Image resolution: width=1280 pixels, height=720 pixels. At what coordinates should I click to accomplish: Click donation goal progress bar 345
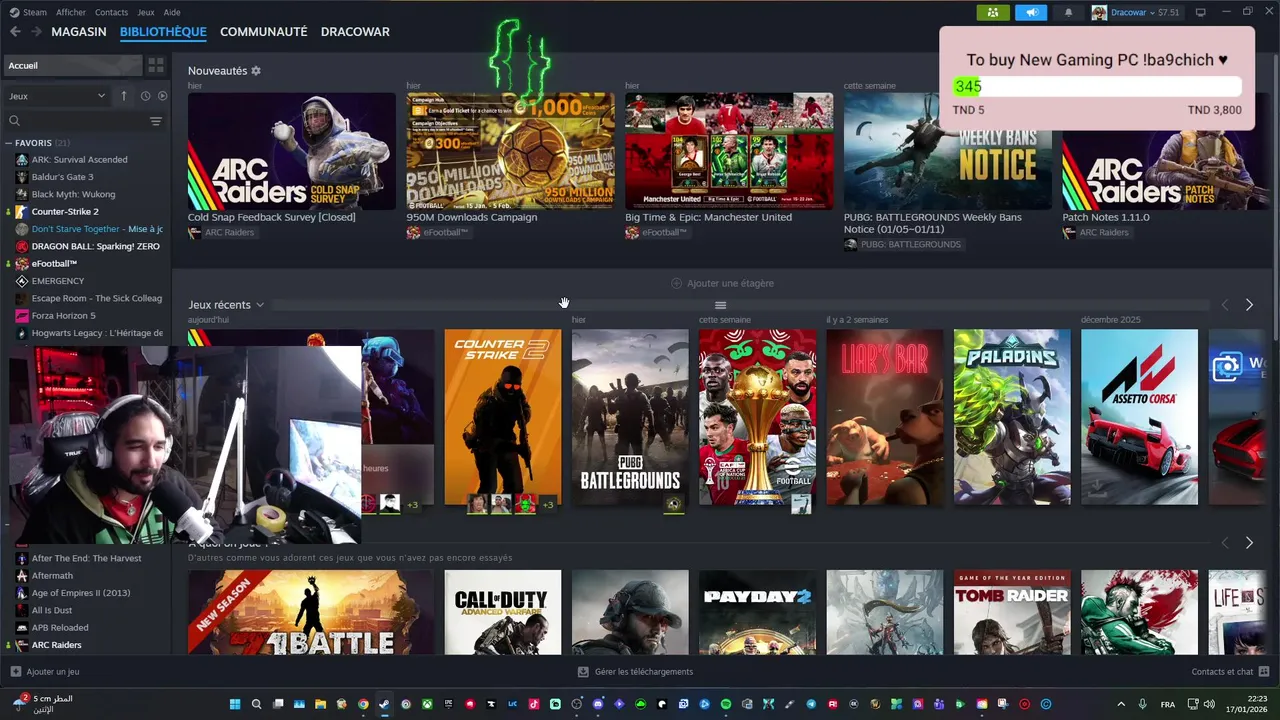pyautogui.click(x=1097, y=87)
